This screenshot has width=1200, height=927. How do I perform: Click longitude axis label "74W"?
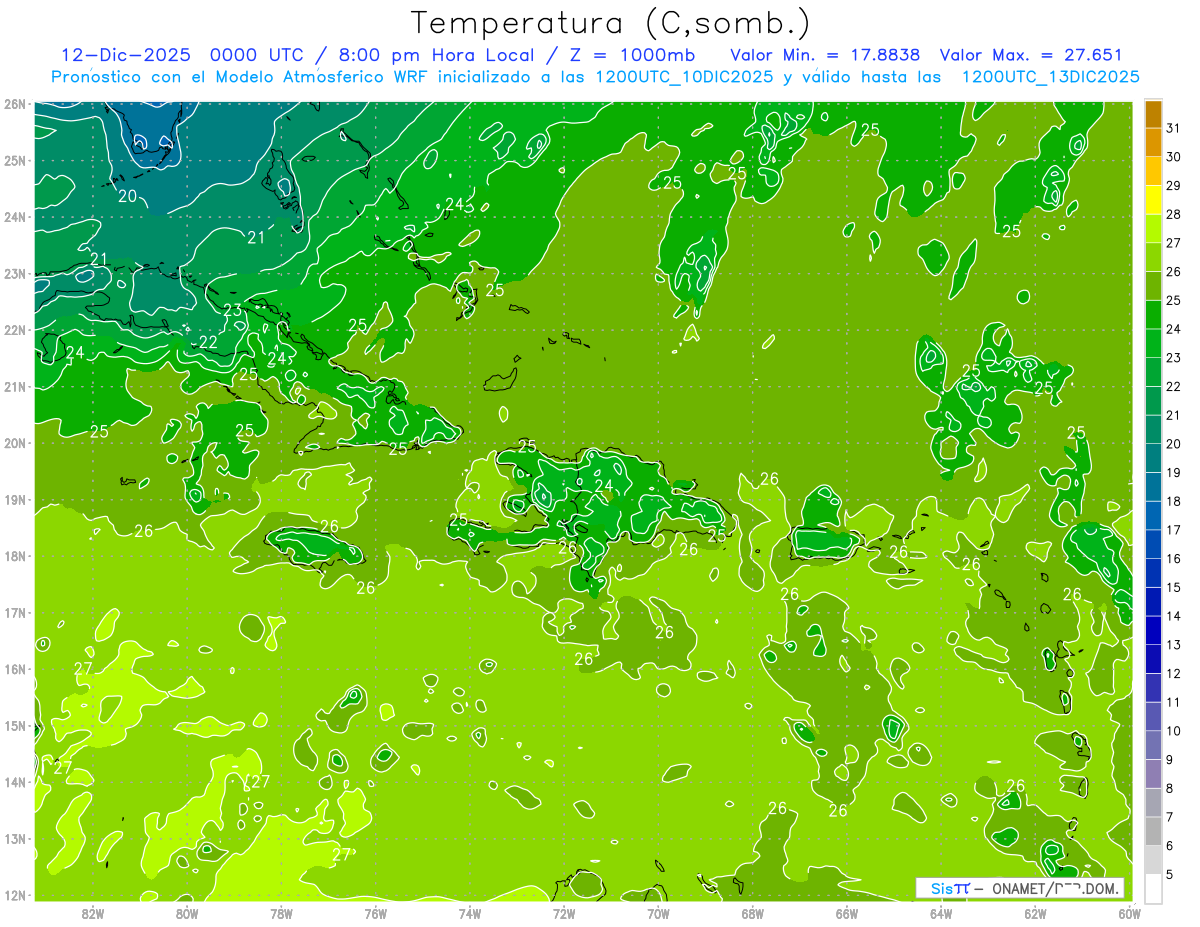tap(470, 913)
